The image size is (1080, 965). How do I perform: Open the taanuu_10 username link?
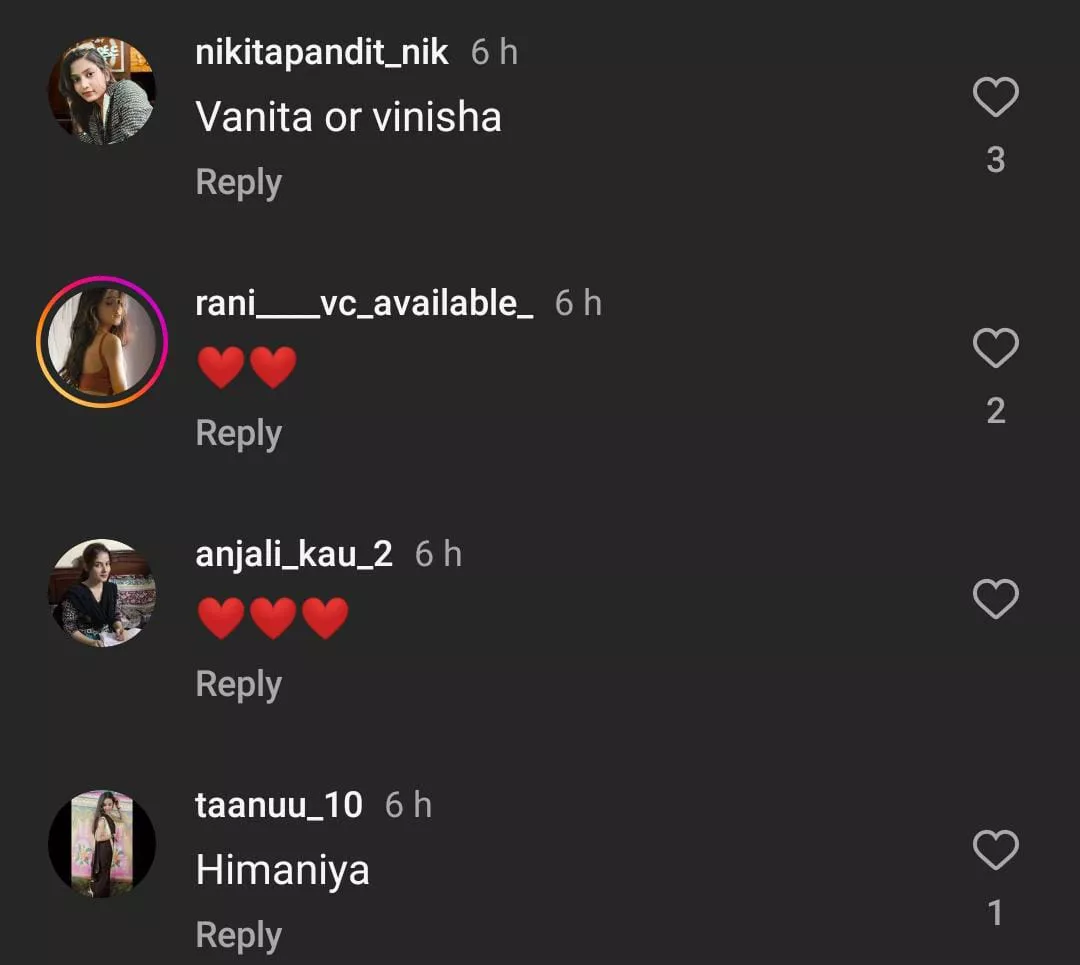(x=279, y=805)
